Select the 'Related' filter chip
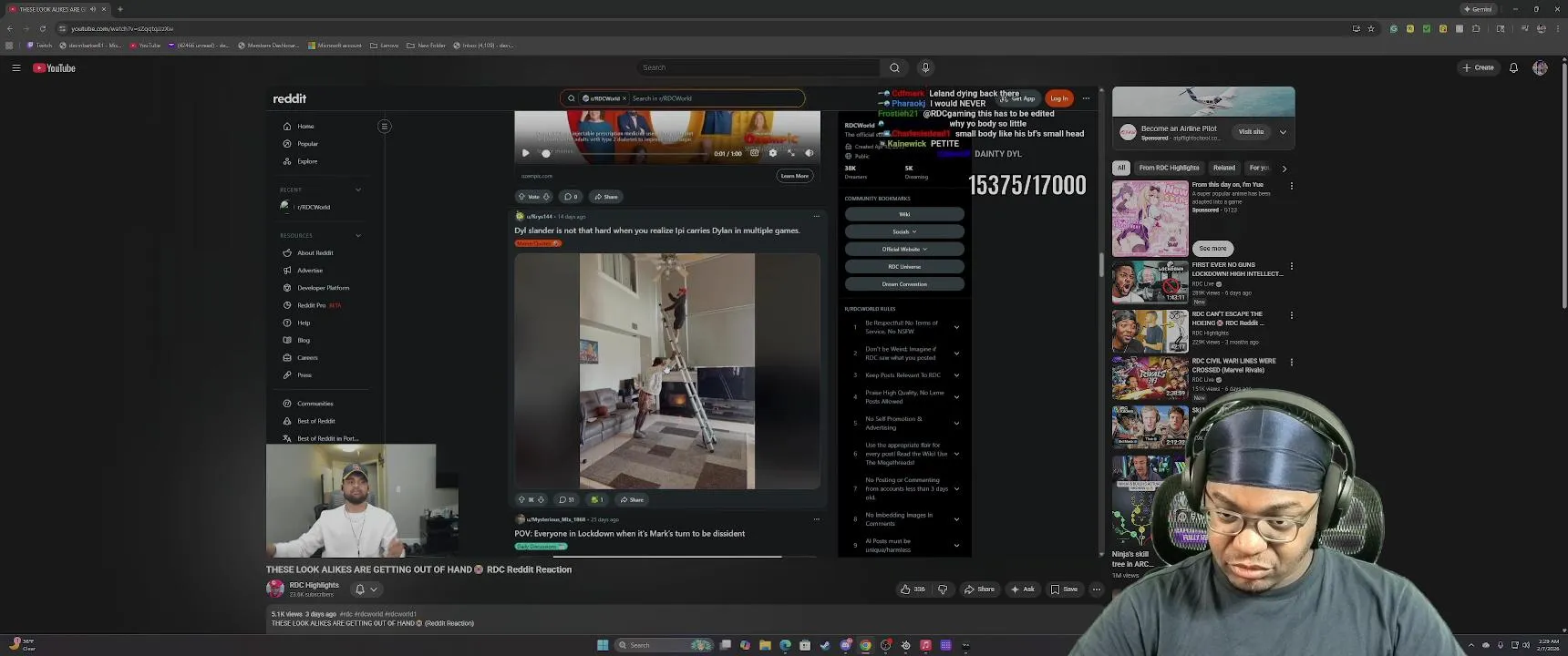The image size is (1568, 656). pos(1224,168)
